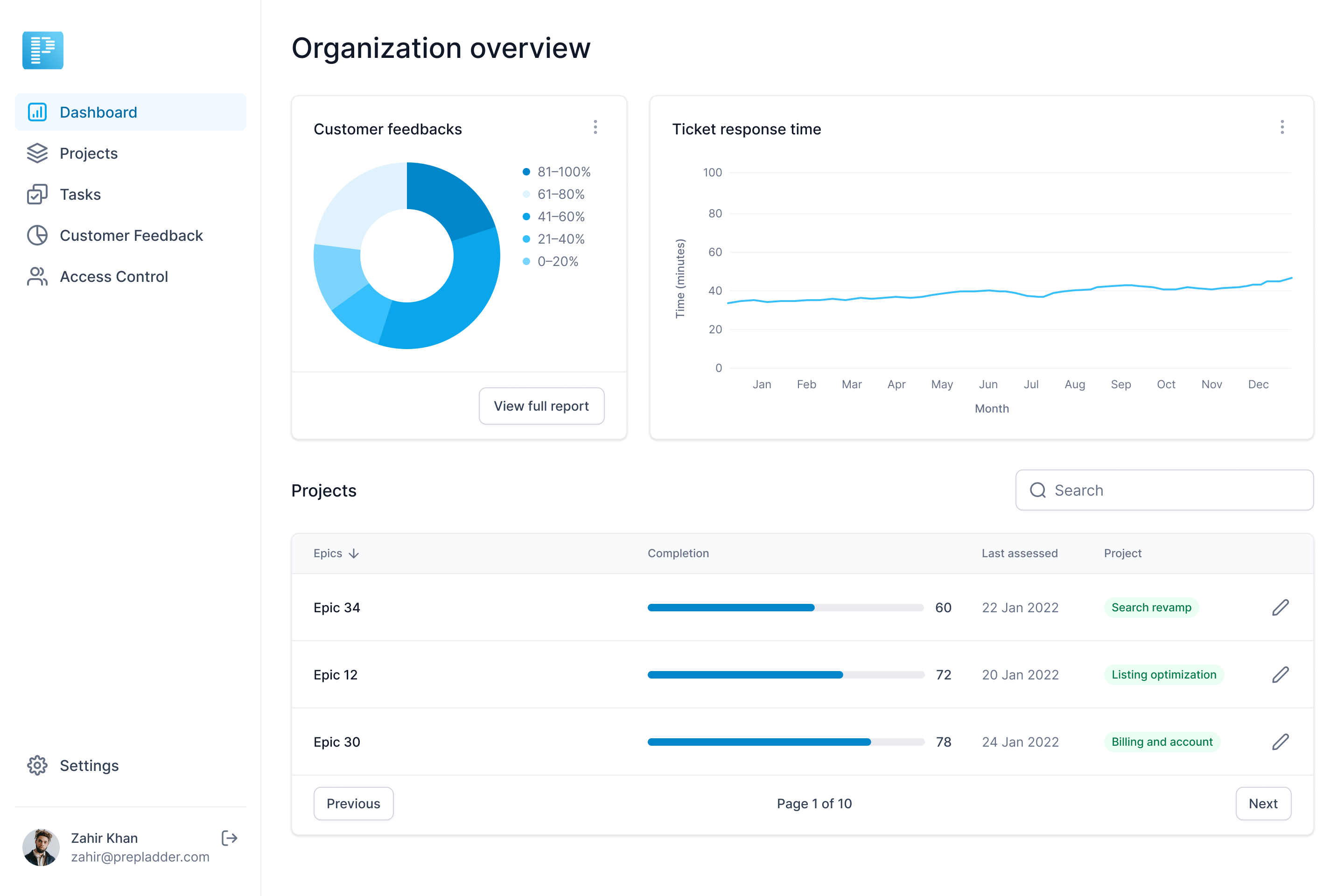
Task: Click the logout icon beside Zahir Khan
Action: click(x=229, y=838)
